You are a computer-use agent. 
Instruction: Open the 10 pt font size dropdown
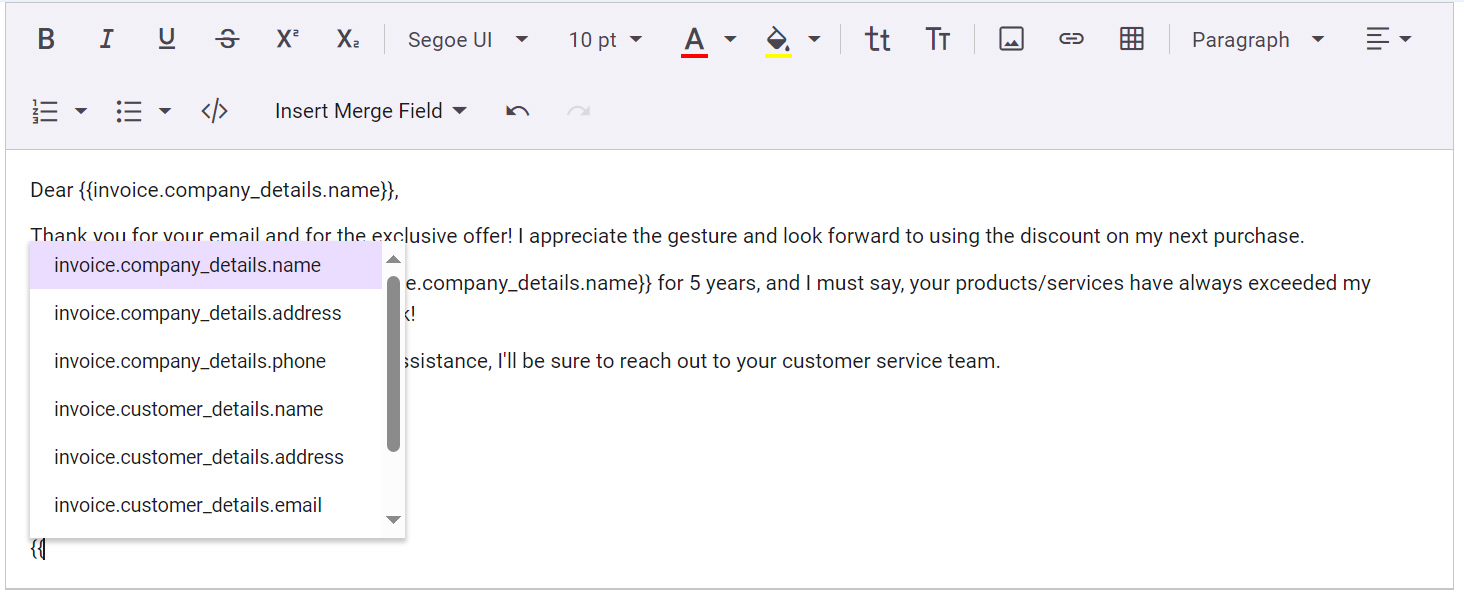[x=605, y=40]
